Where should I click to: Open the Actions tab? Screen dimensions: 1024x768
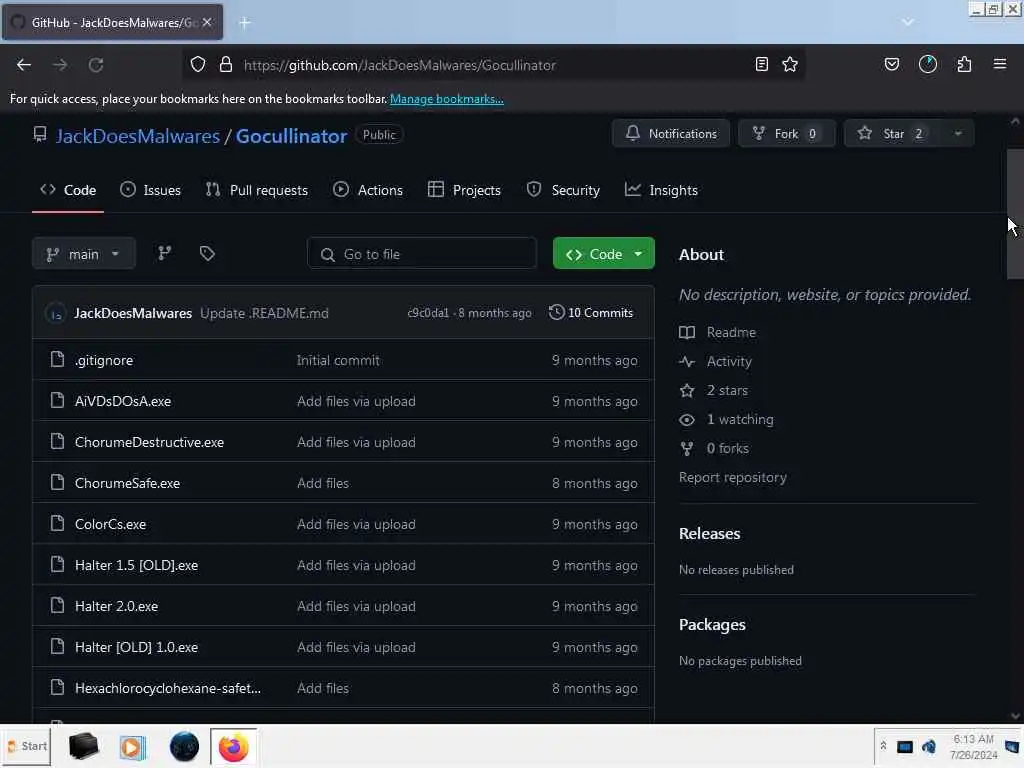368,190
